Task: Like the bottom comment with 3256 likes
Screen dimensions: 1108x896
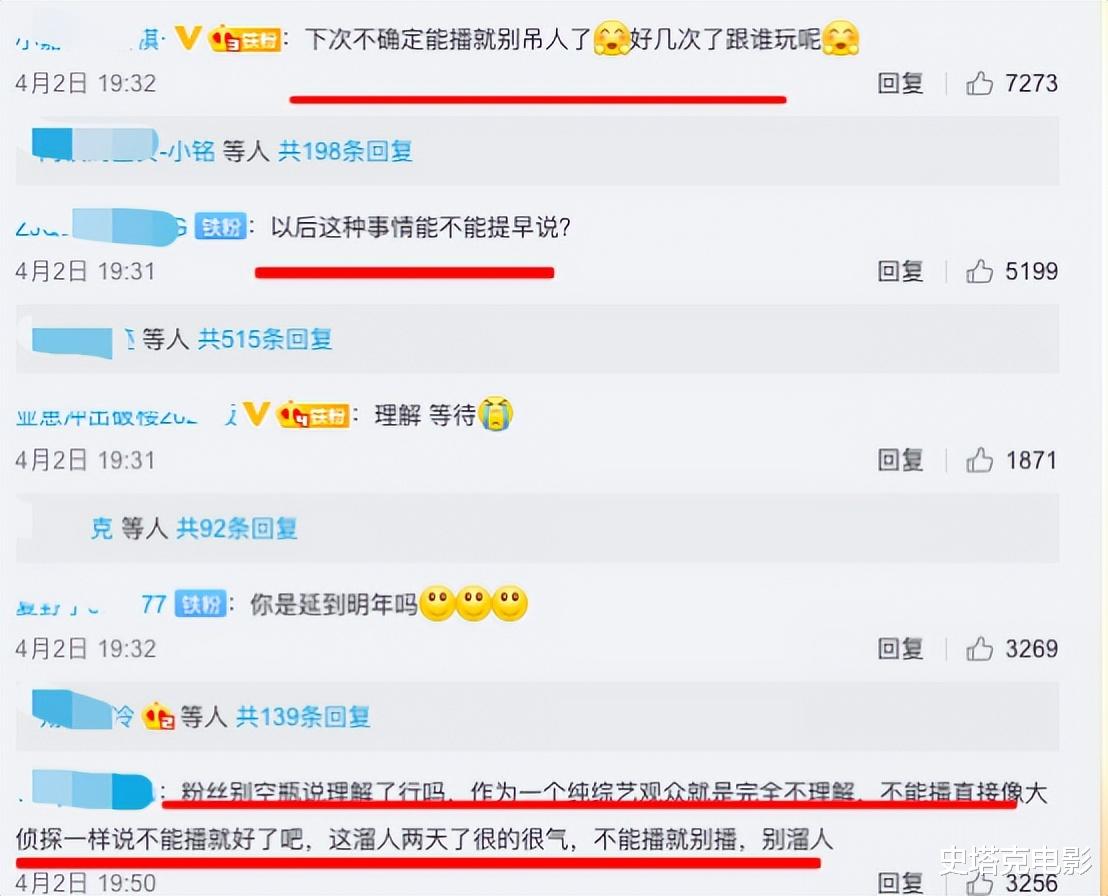Action: point(979,883)
